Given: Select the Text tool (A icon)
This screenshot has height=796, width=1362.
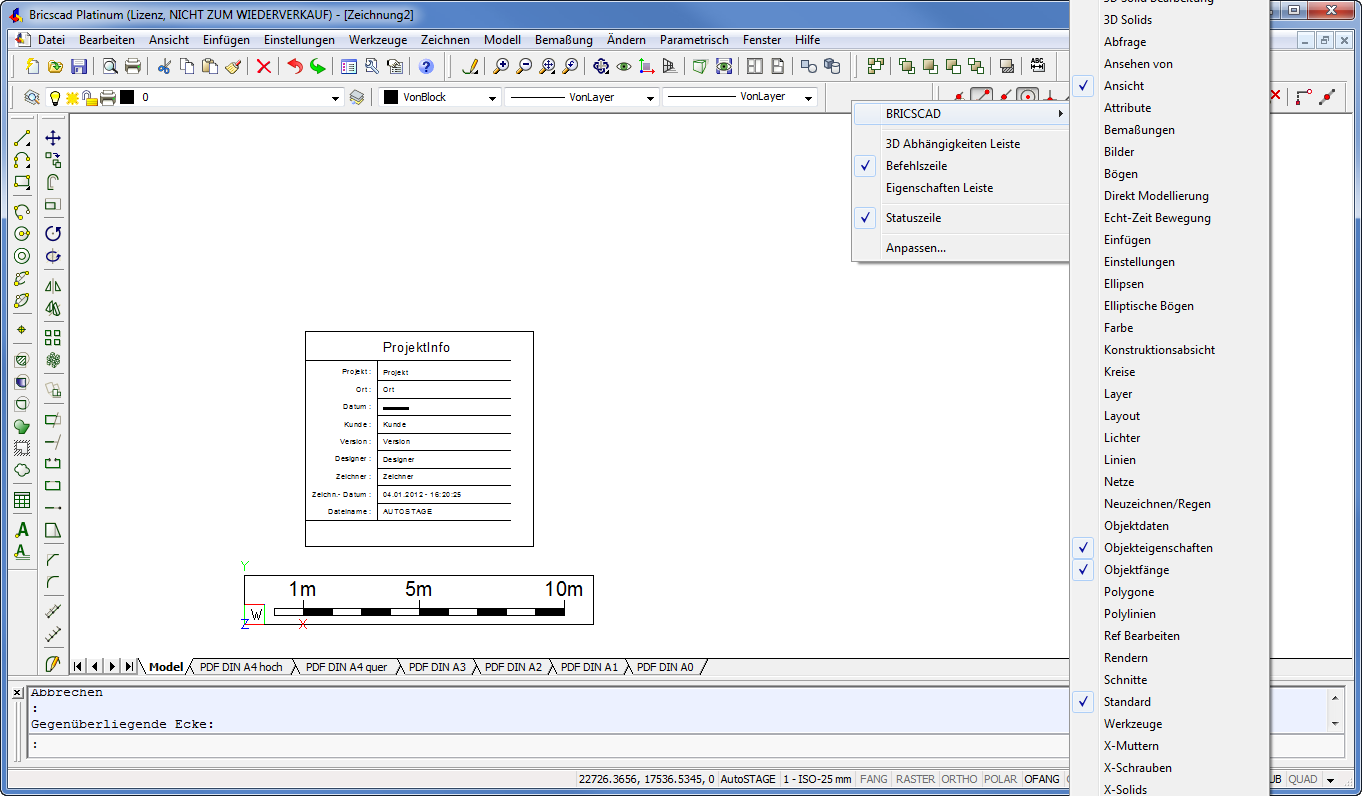Looking at the screenshot, I should point(22,530).
